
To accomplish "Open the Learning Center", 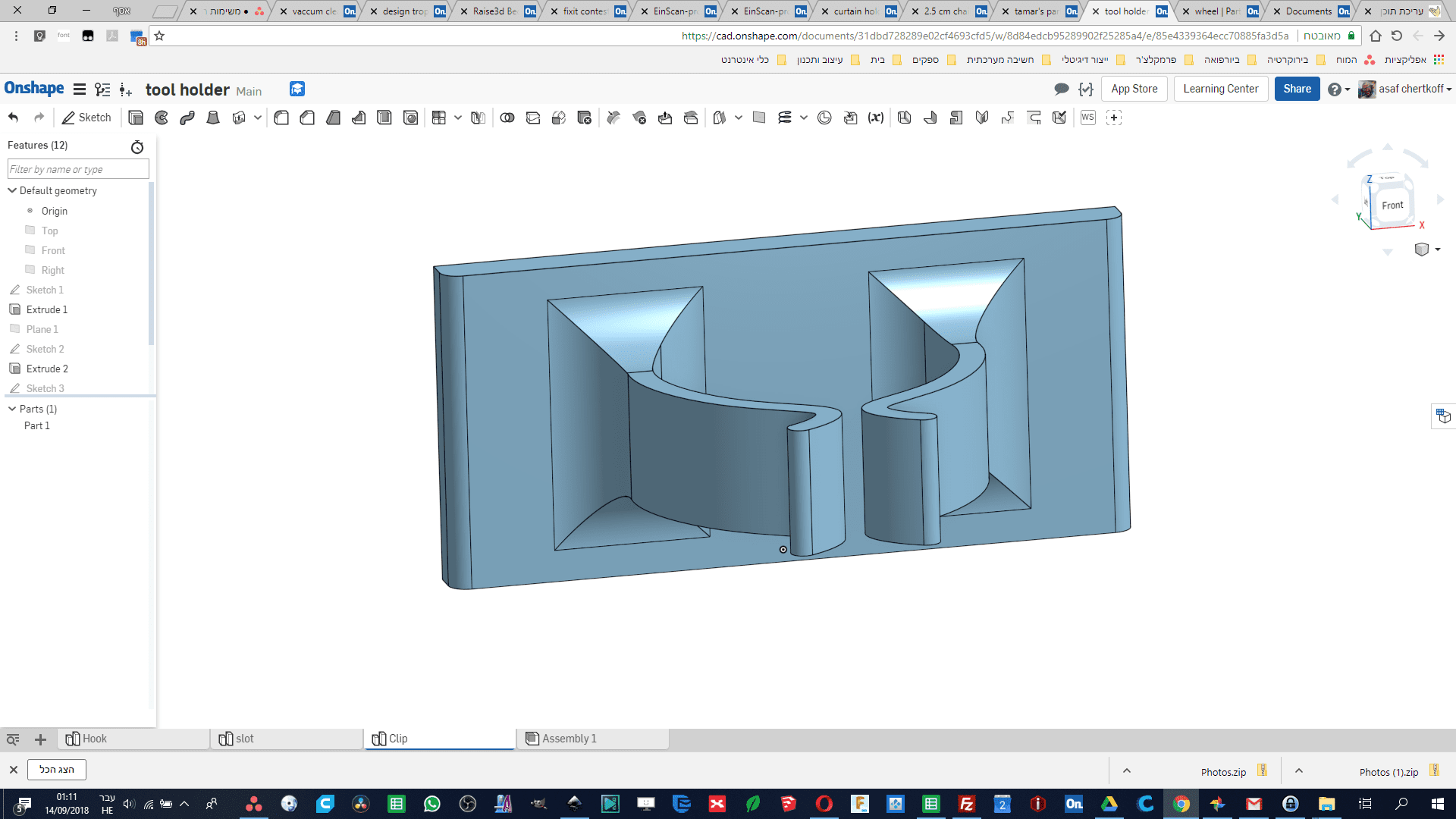I will point(1220,89).
